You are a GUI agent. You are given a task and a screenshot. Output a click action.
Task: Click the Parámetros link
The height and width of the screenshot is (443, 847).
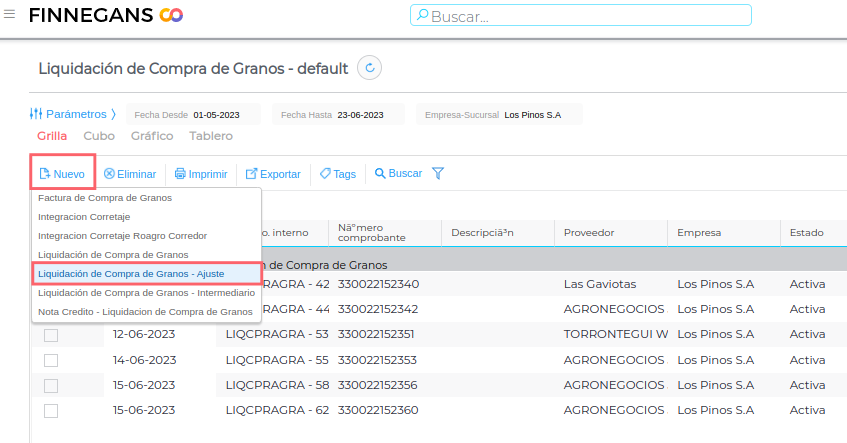click(x=76, y=114)
